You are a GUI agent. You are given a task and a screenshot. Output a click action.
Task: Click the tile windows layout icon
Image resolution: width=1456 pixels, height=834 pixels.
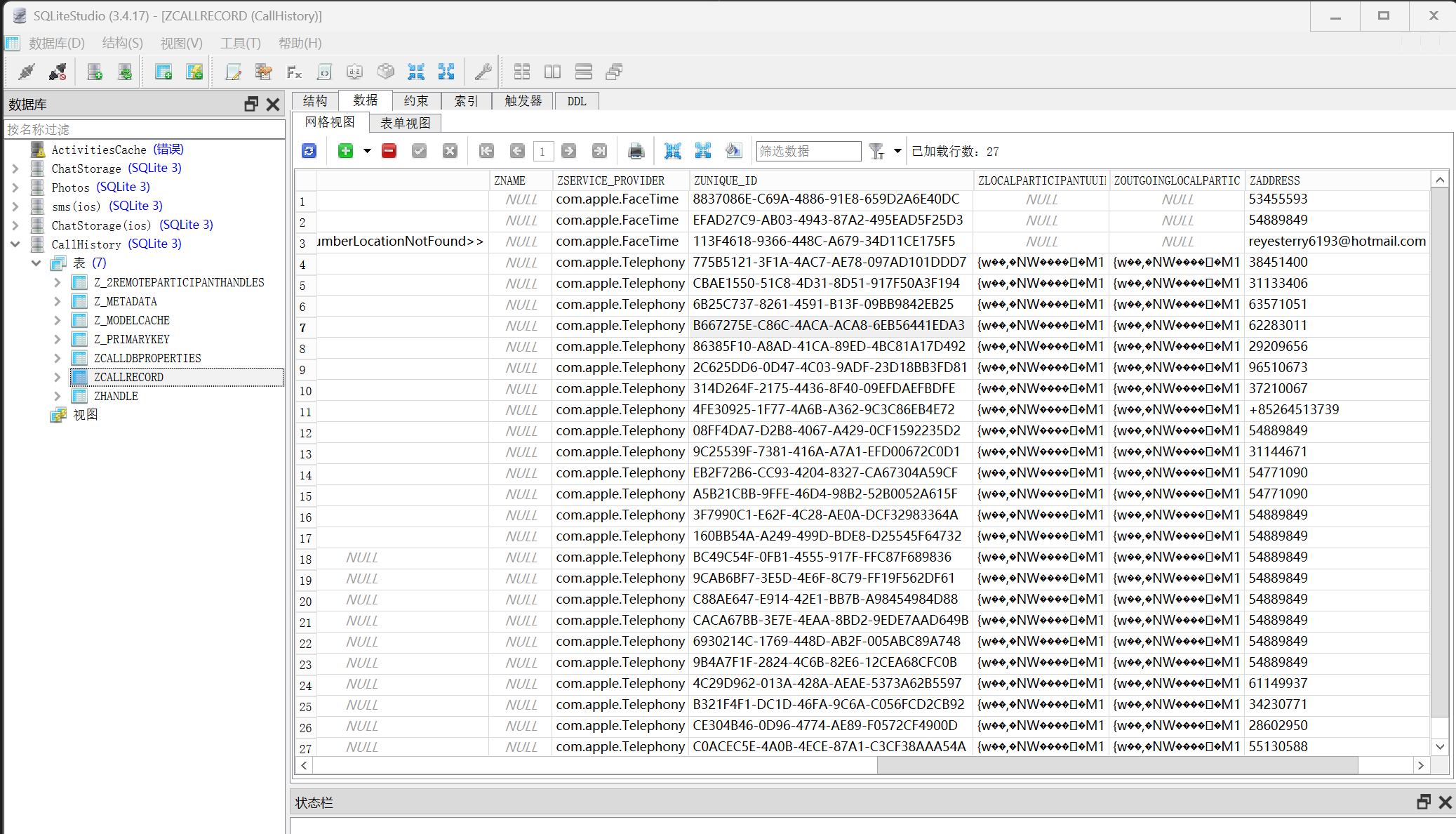pyautogui.click(x=521, y=72)
